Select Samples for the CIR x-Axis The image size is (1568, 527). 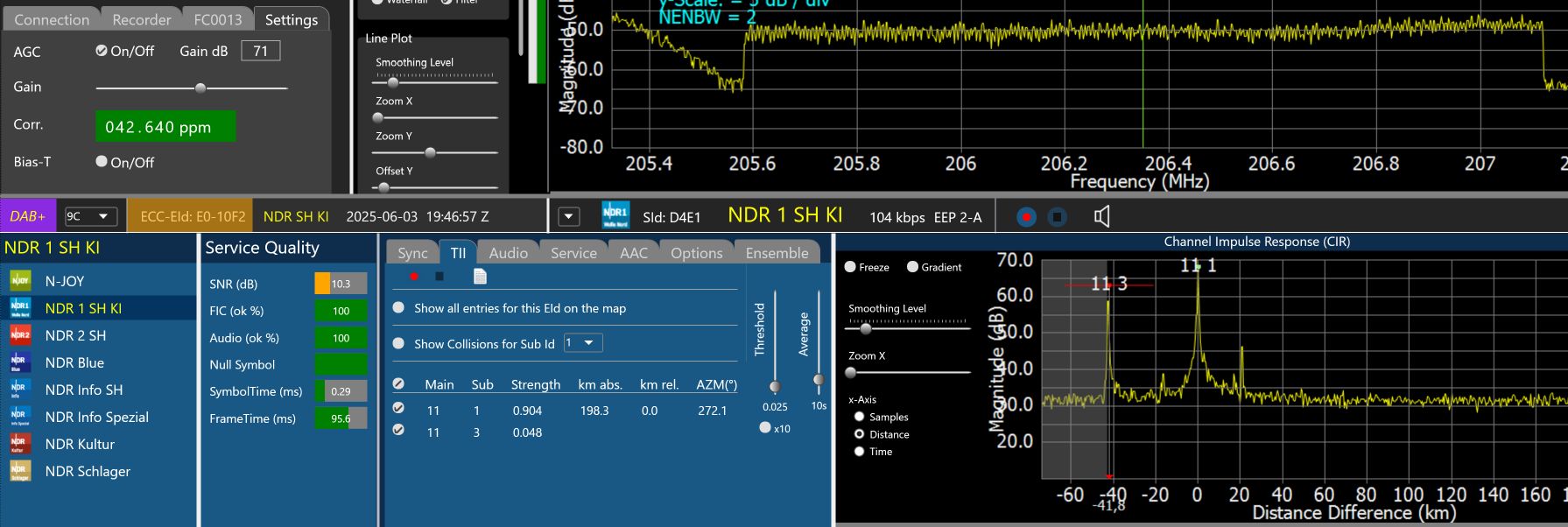tap(860, 417)
